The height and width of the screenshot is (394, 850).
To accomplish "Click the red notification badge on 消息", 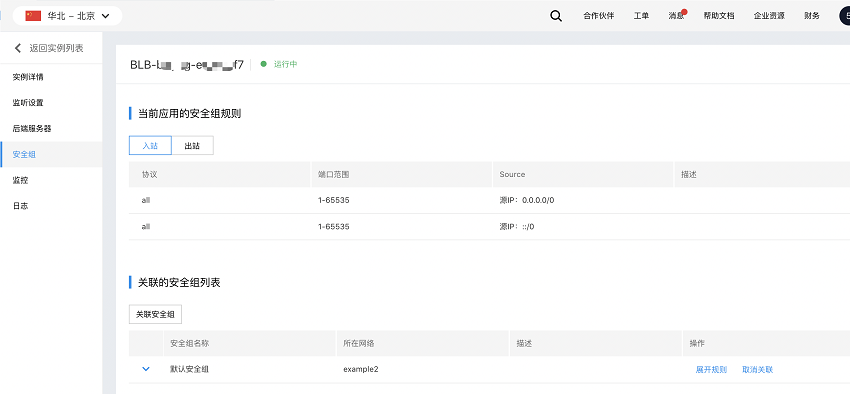I will pyautogui.click(x=684, y=12).
